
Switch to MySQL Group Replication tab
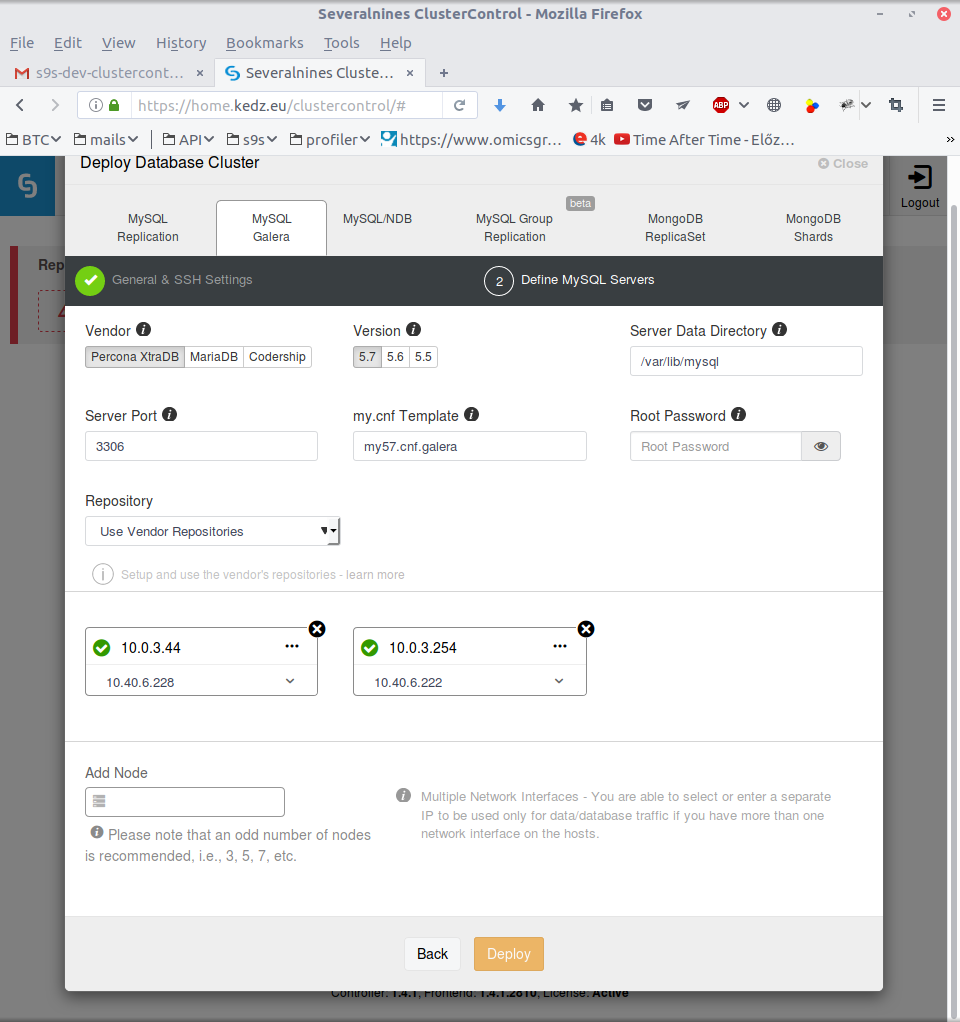[514, 227]
